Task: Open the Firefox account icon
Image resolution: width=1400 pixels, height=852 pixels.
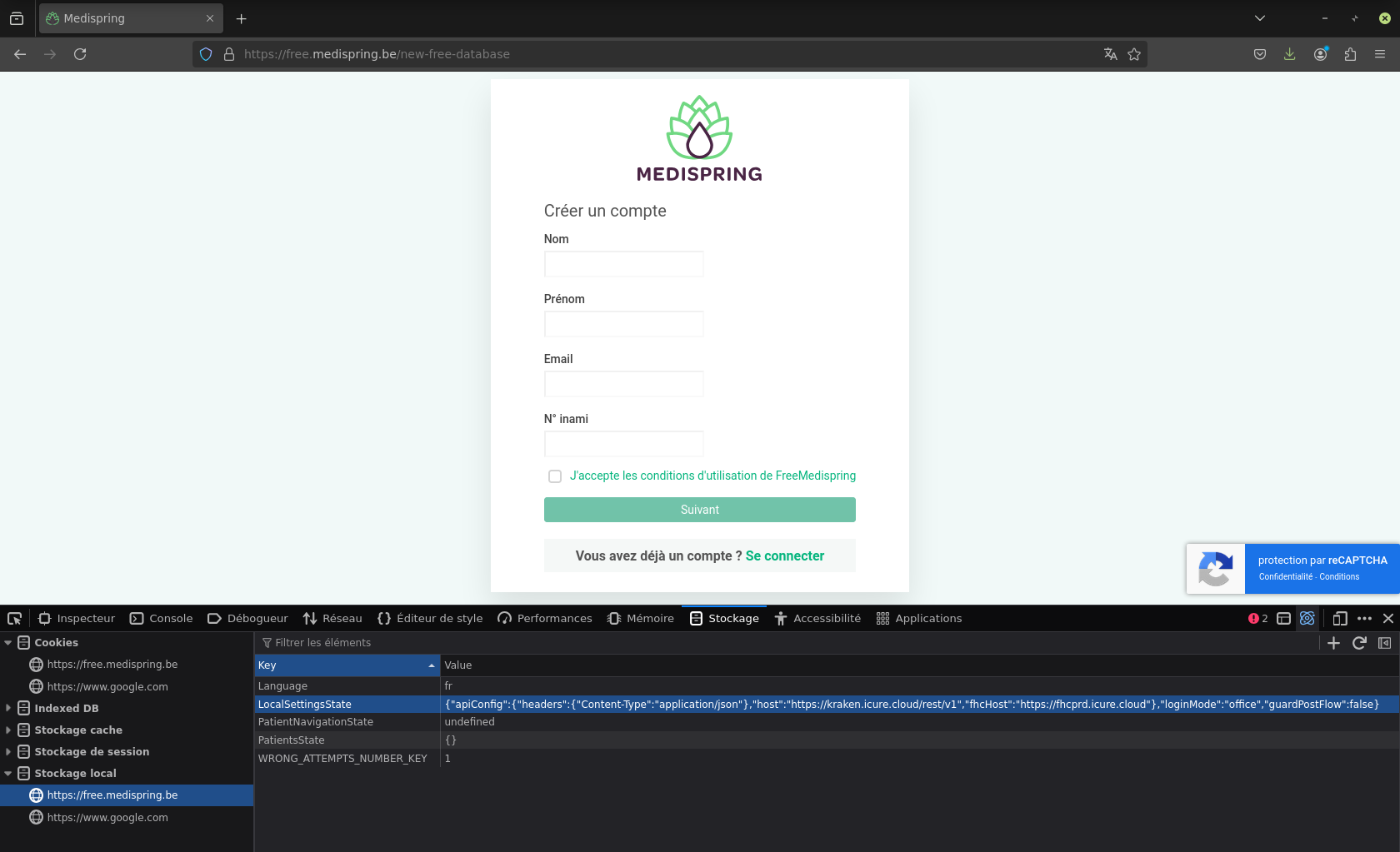Action: click(x=1321, y=54)
